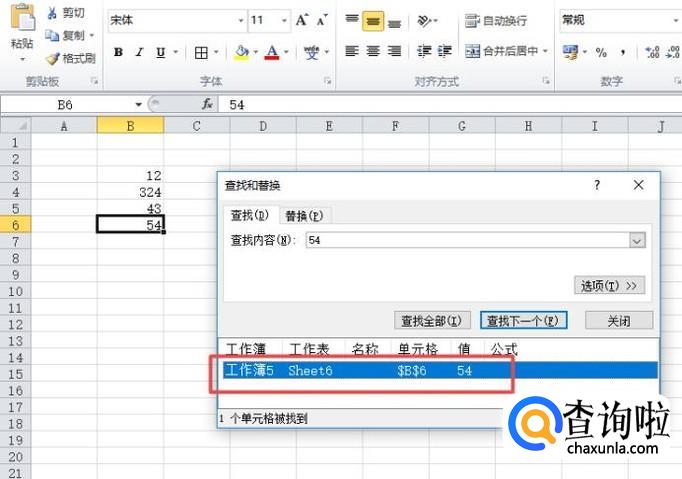Click the Cut (剪切) scissors icon

52,13
